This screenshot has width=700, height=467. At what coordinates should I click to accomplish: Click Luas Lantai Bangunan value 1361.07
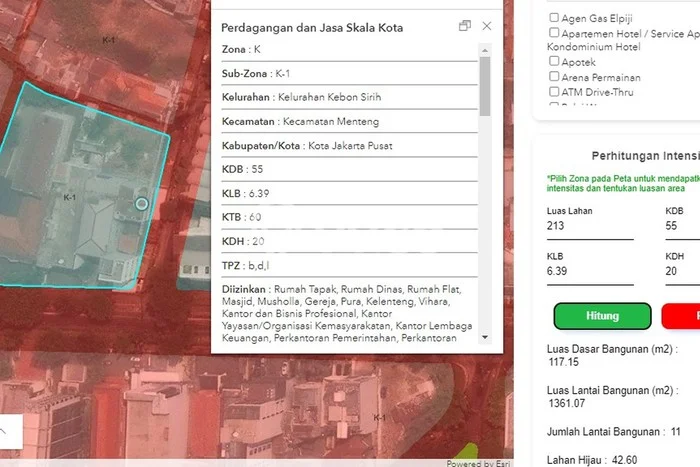coord(567,404)
